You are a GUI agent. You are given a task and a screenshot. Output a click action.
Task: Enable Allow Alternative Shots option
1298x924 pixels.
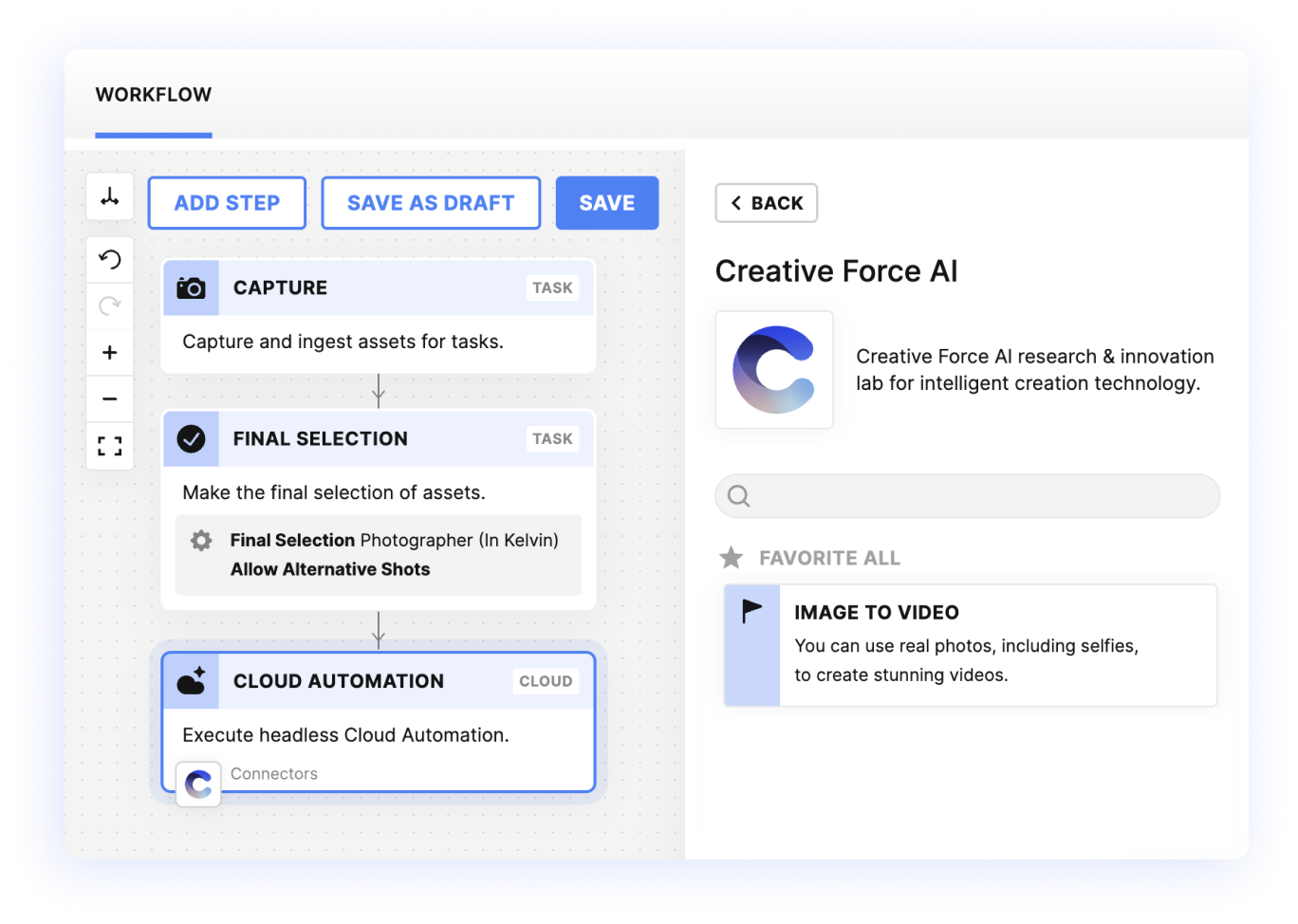(330, 569)
